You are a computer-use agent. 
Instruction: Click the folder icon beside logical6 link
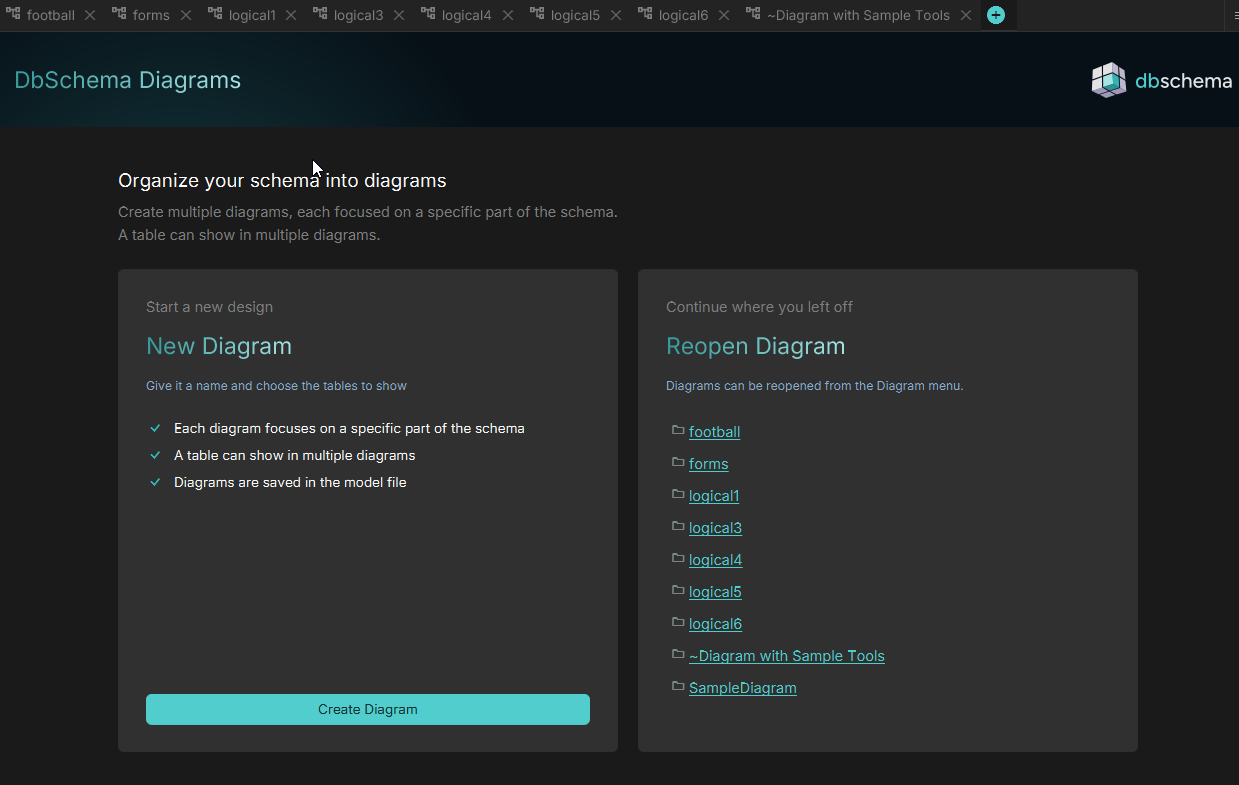[x=678, y=622]
